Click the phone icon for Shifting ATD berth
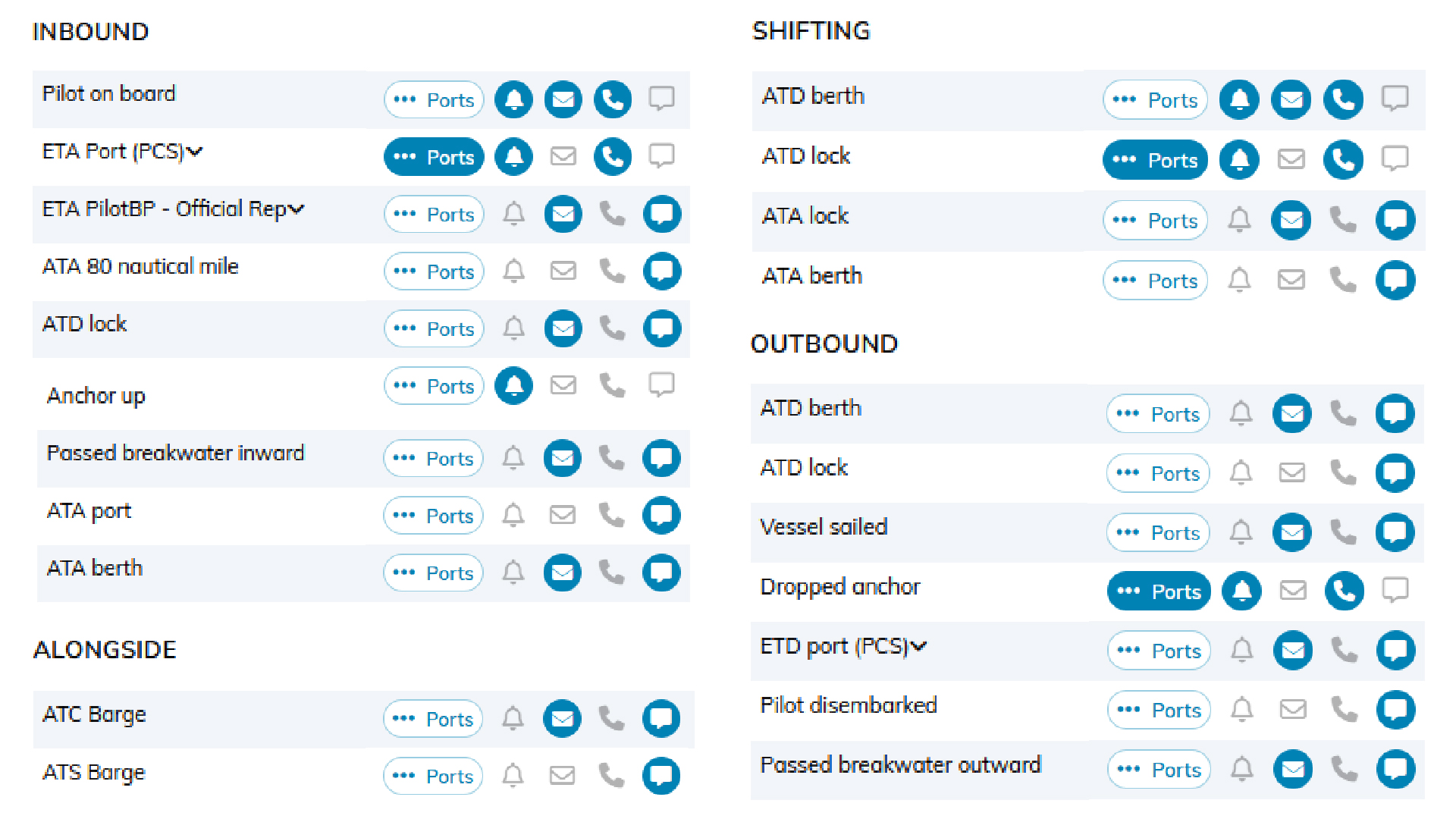Screen dimensions: 1456x819 [x=1343, y=99]
